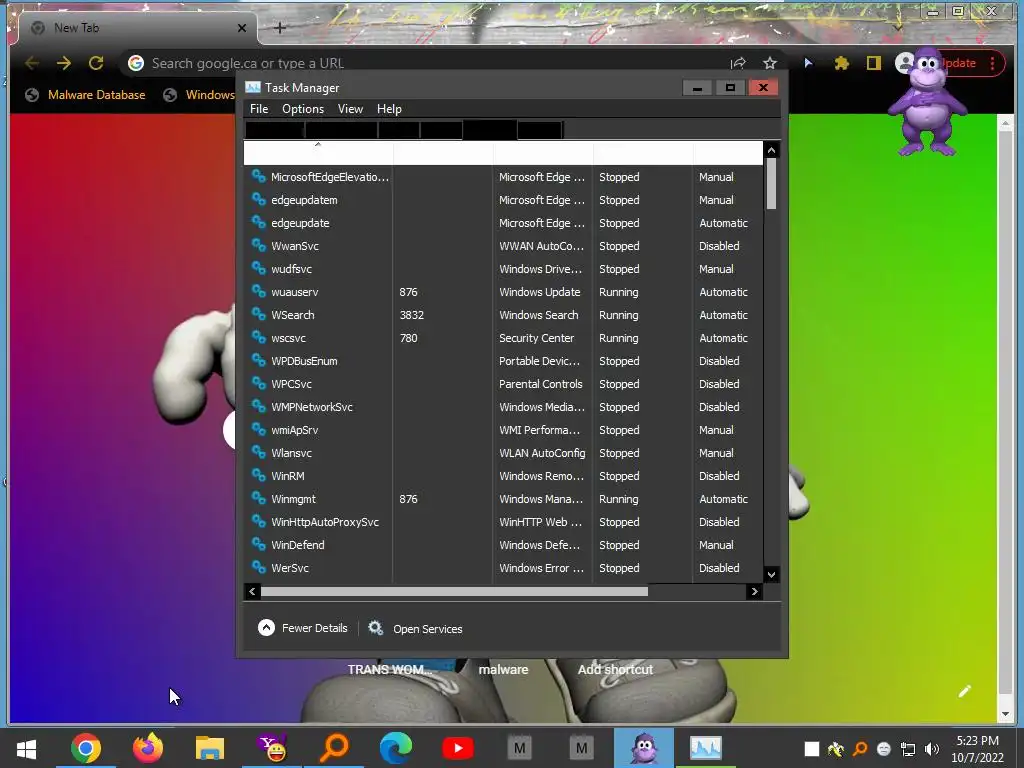
Task: Select the edgeupdatem service row
Action: click(503, 200)
